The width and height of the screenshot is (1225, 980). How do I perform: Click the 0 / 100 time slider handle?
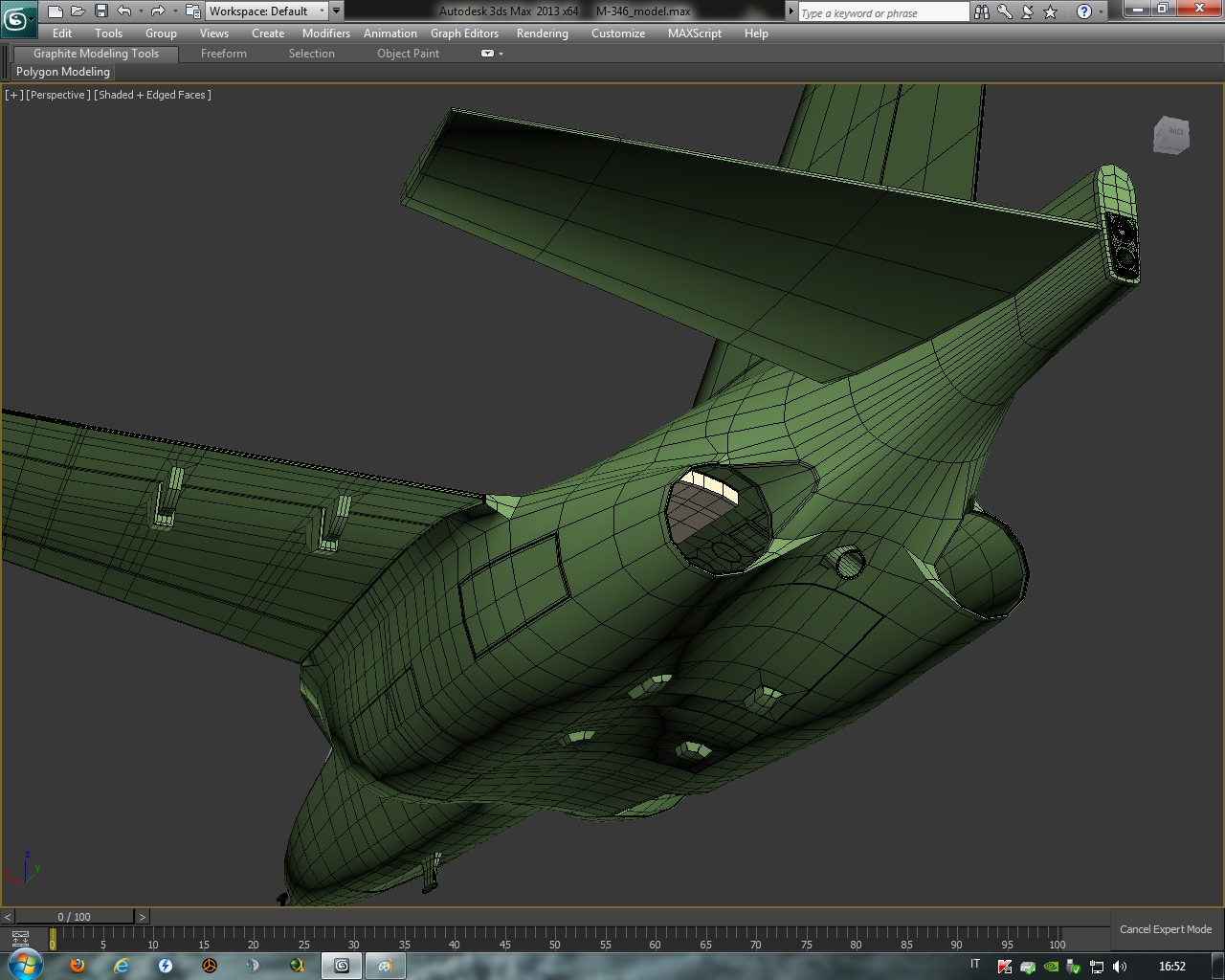pyautogui.click(x=75, y=917)
